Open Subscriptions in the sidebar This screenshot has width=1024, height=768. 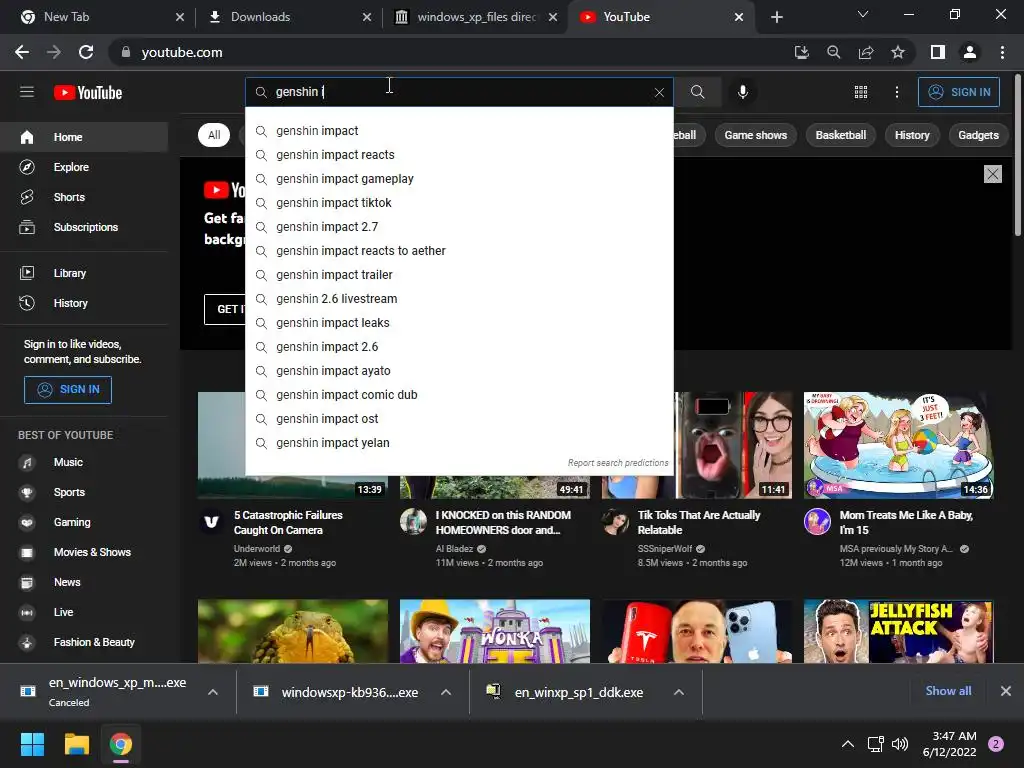(x=84, y=227)
